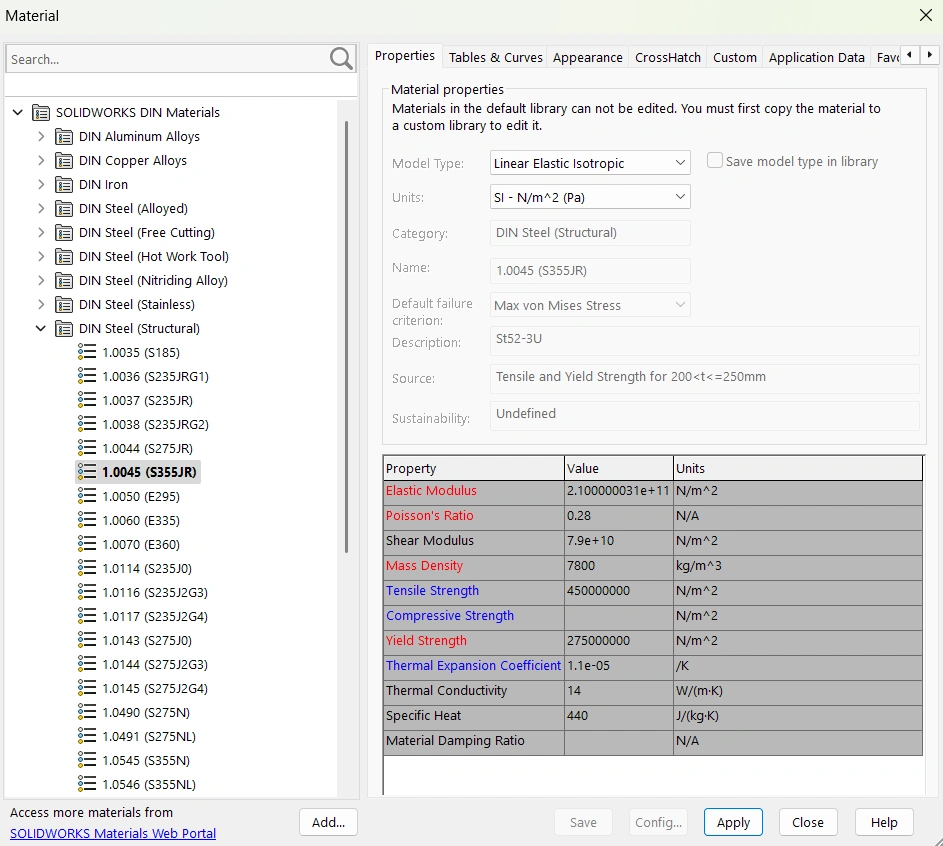
Task: Click the Config... button
Action: 659,822
